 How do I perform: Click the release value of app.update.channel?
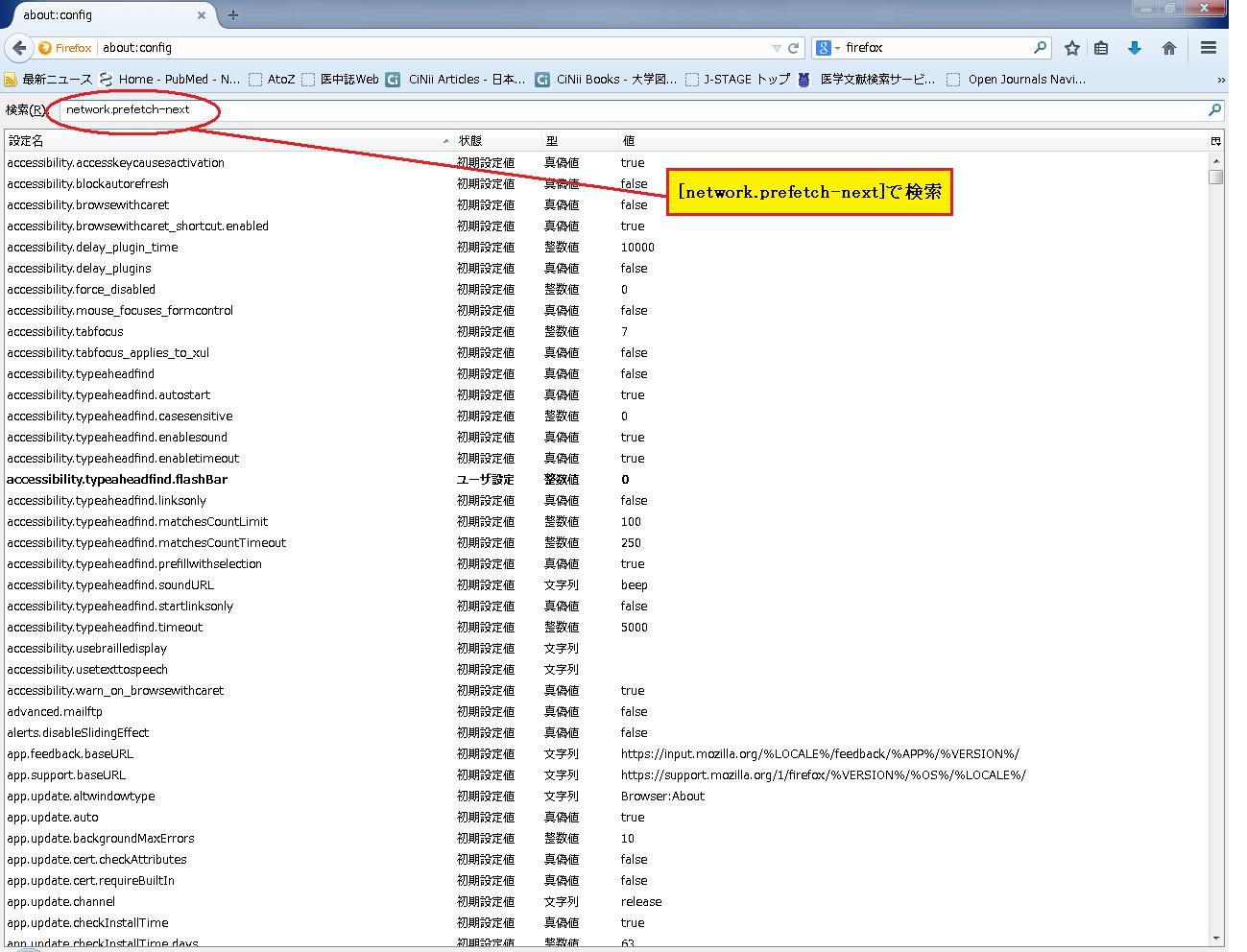click(641, 902)
